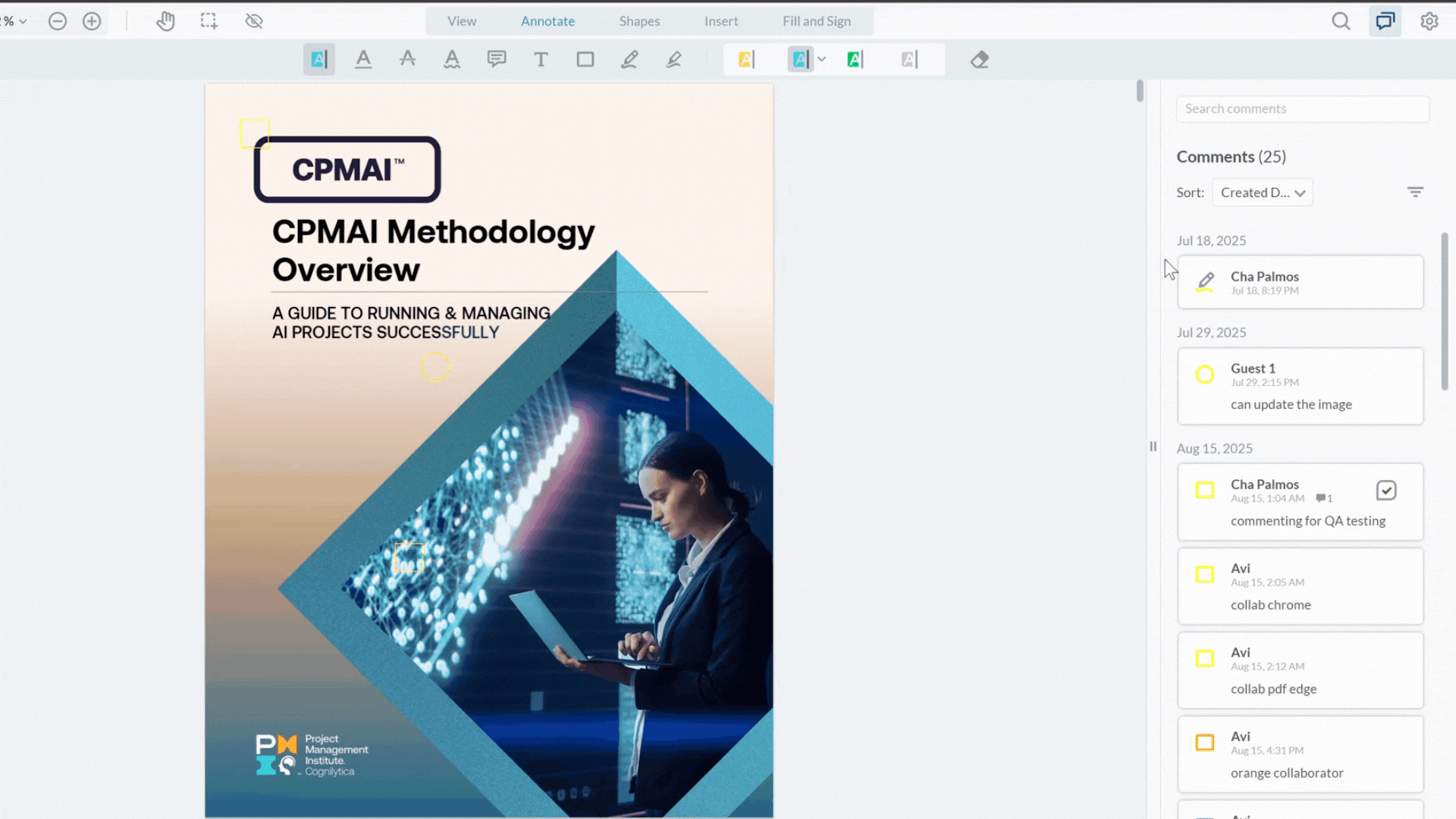The width and height of the screenshot is (1456, 819).
Task: Select the squiggly underline tool
Action: [x=452, y=59]
